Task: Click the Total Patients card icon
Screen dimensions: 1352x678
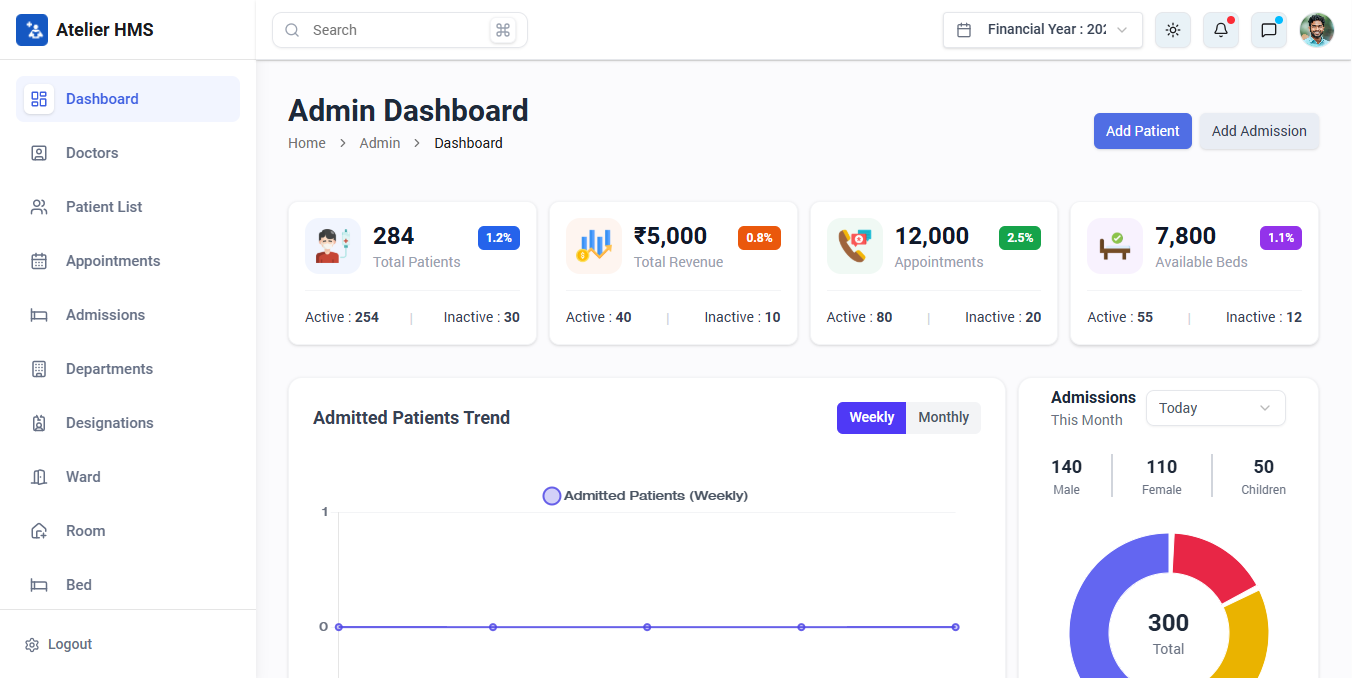Action: [332, 246]
